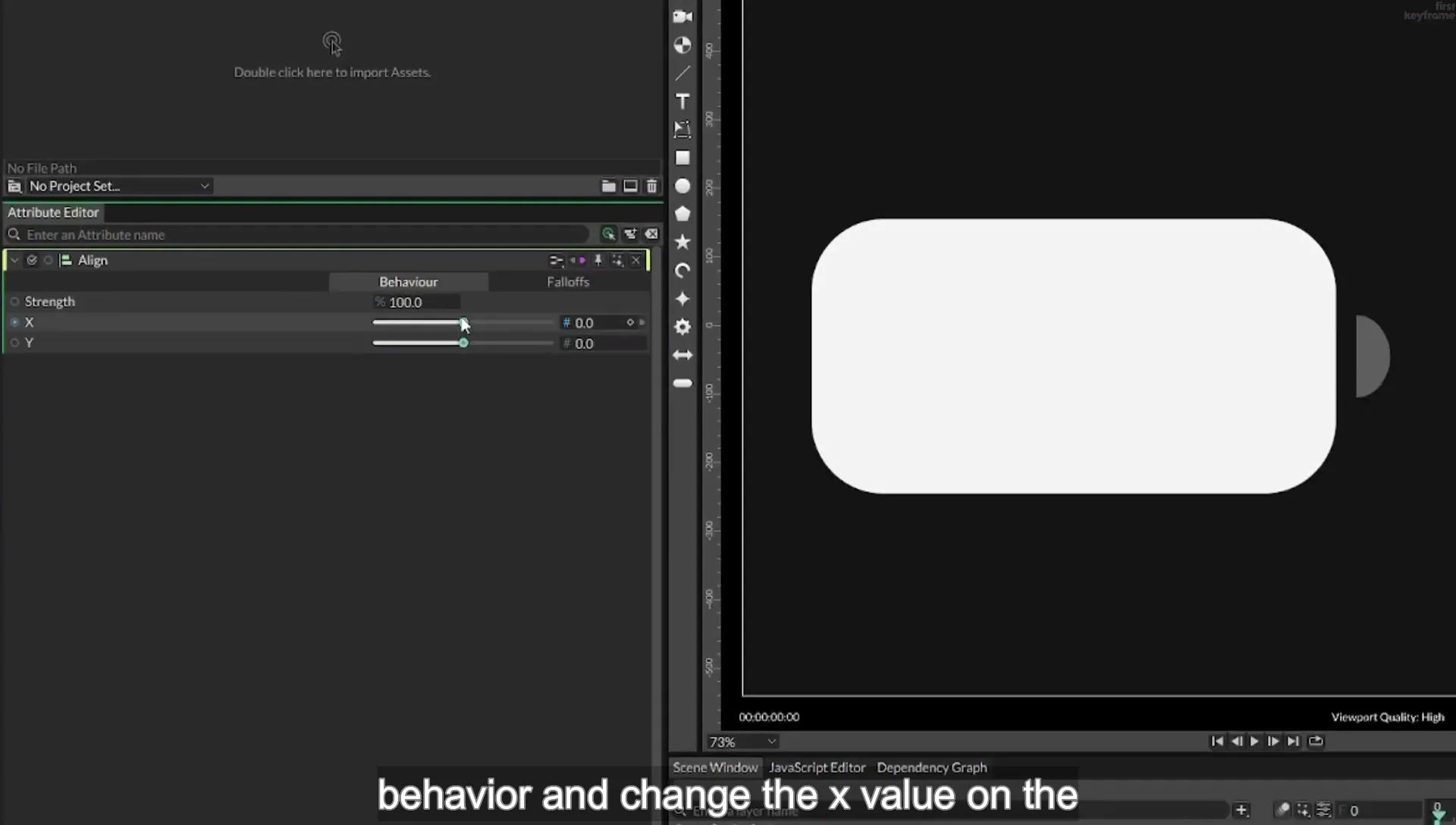
Task: Select the Camera tool in toolbar
Action: [x=682, y=17]
